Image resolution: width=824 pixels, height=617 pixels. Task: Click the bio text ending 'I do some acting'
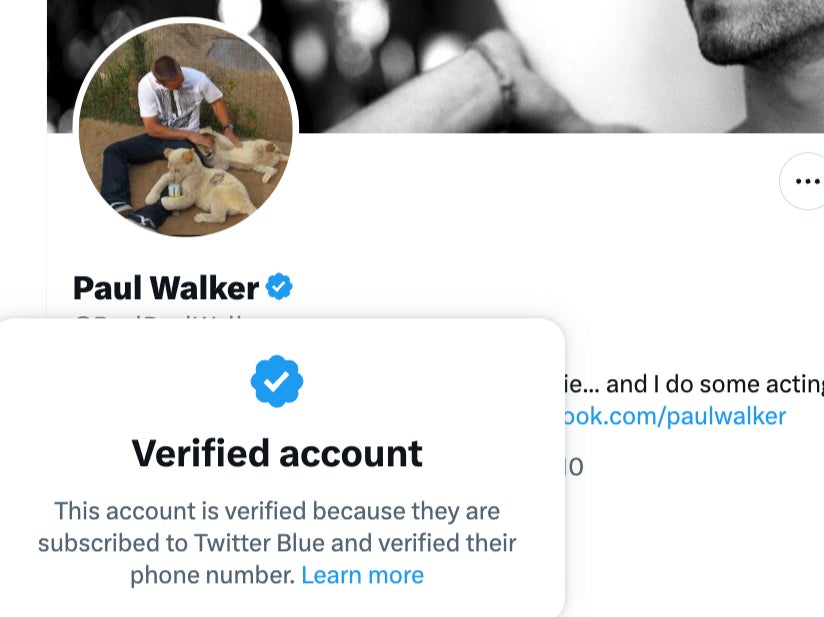(700, 383)
